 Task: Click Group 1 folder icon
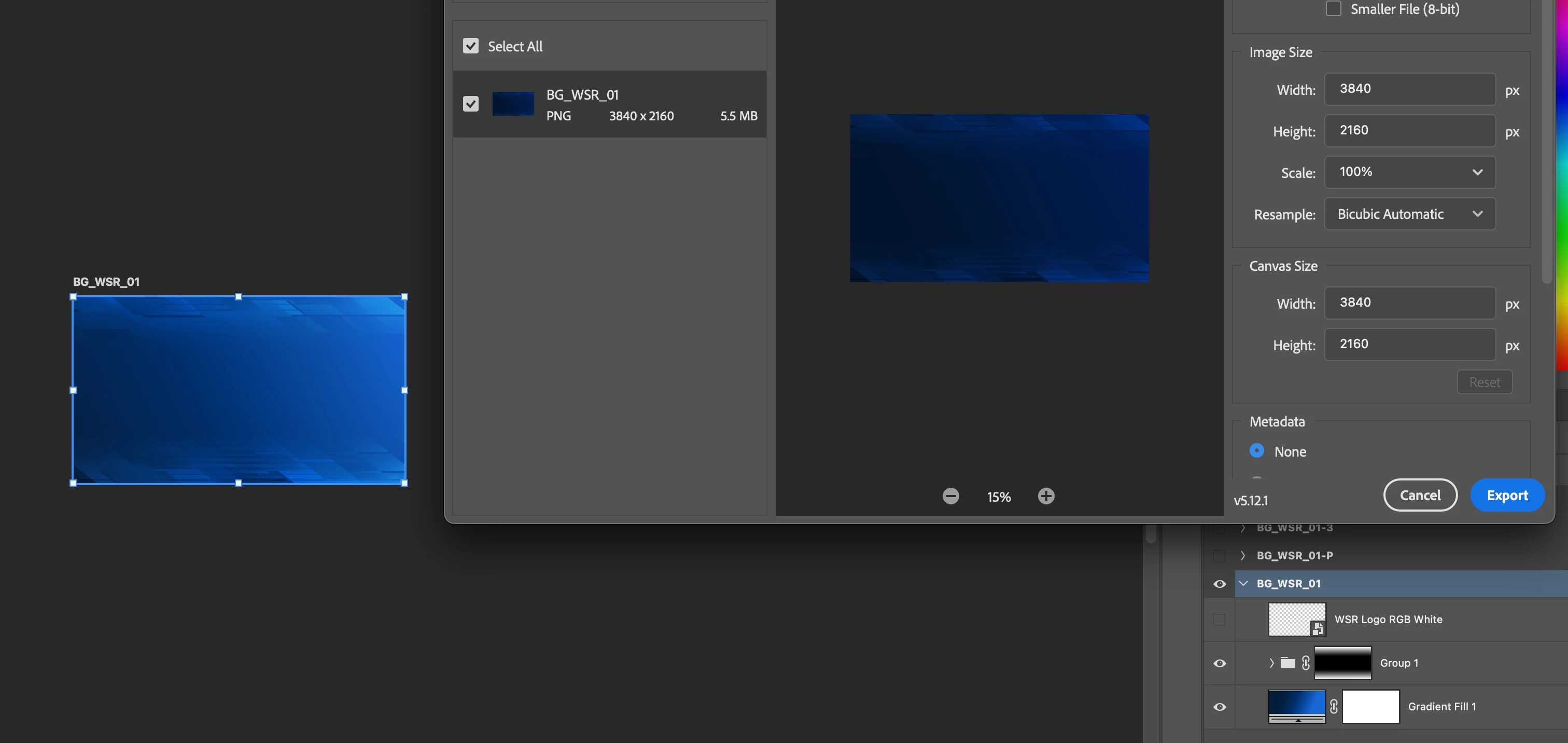pyautogui.click(x=1287, y=663)
